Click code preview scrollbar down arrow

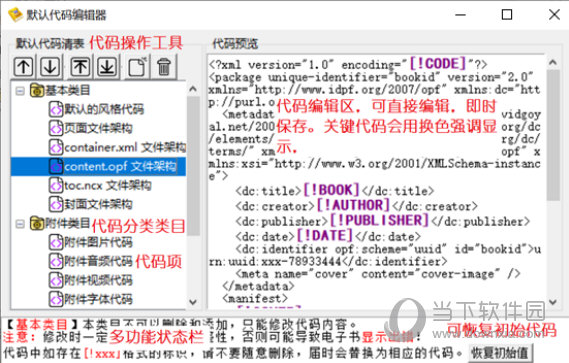point(553,302)
